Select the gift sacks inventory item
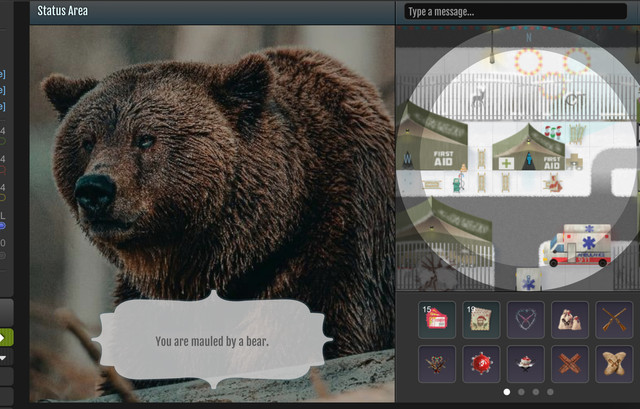The width and height of the screenshot is (640, 409). pos(570,320)
